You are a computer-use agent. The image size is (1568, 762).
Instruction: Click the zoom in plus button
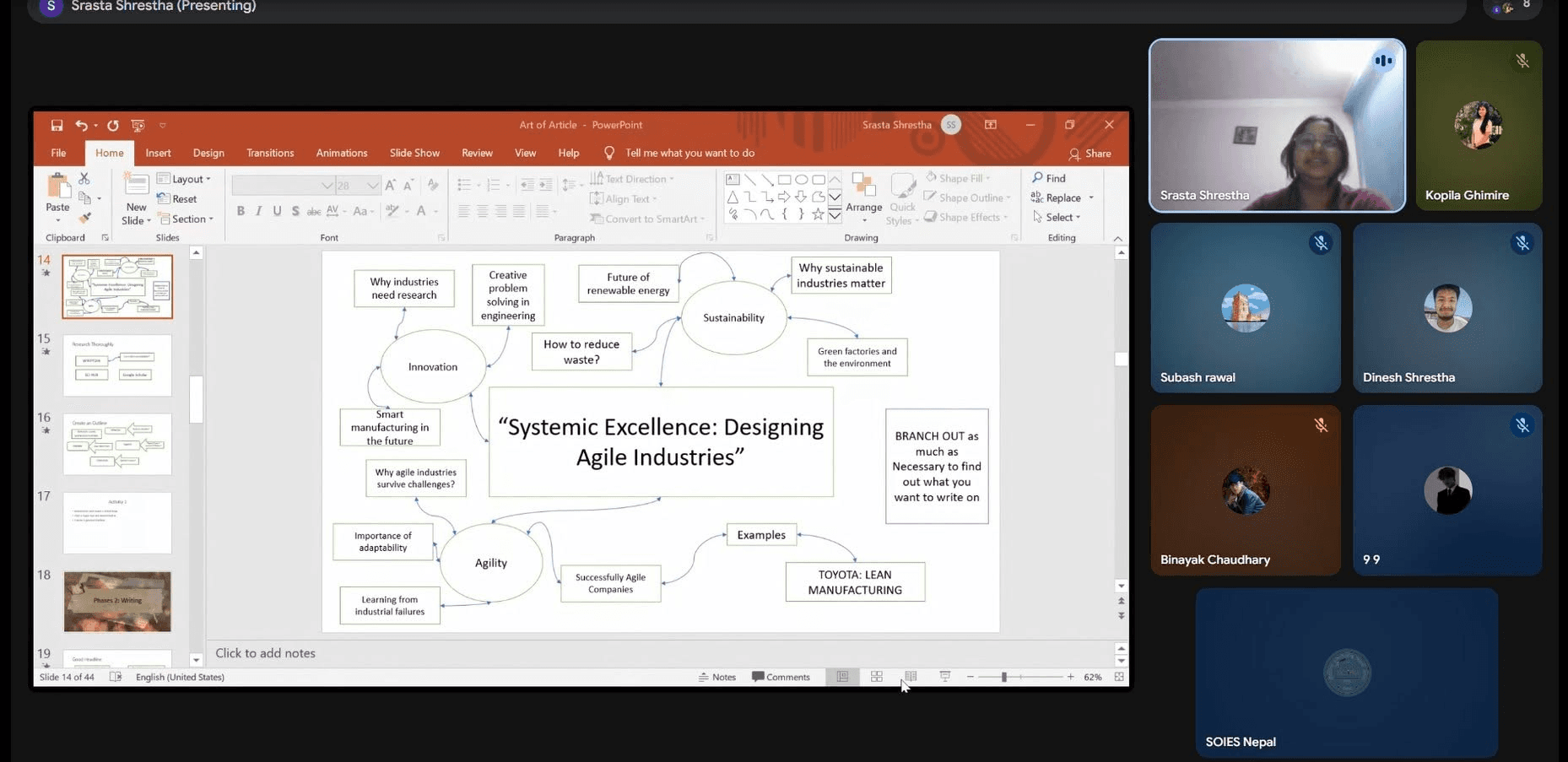point(1070,677)
